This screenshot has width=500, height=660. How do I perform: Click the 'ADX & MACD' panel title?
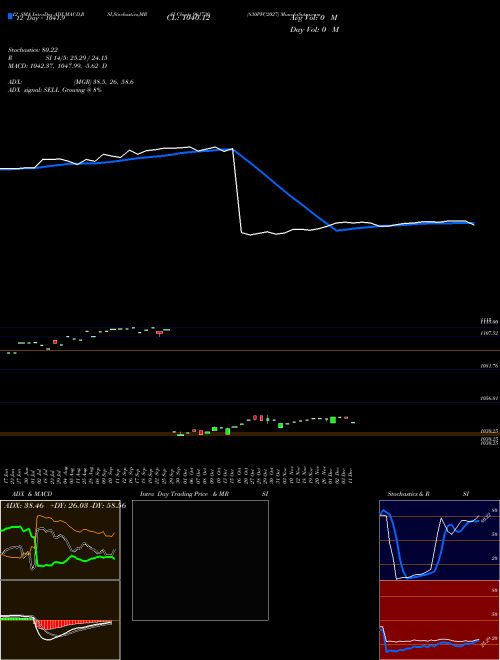(x=32, y=494)
